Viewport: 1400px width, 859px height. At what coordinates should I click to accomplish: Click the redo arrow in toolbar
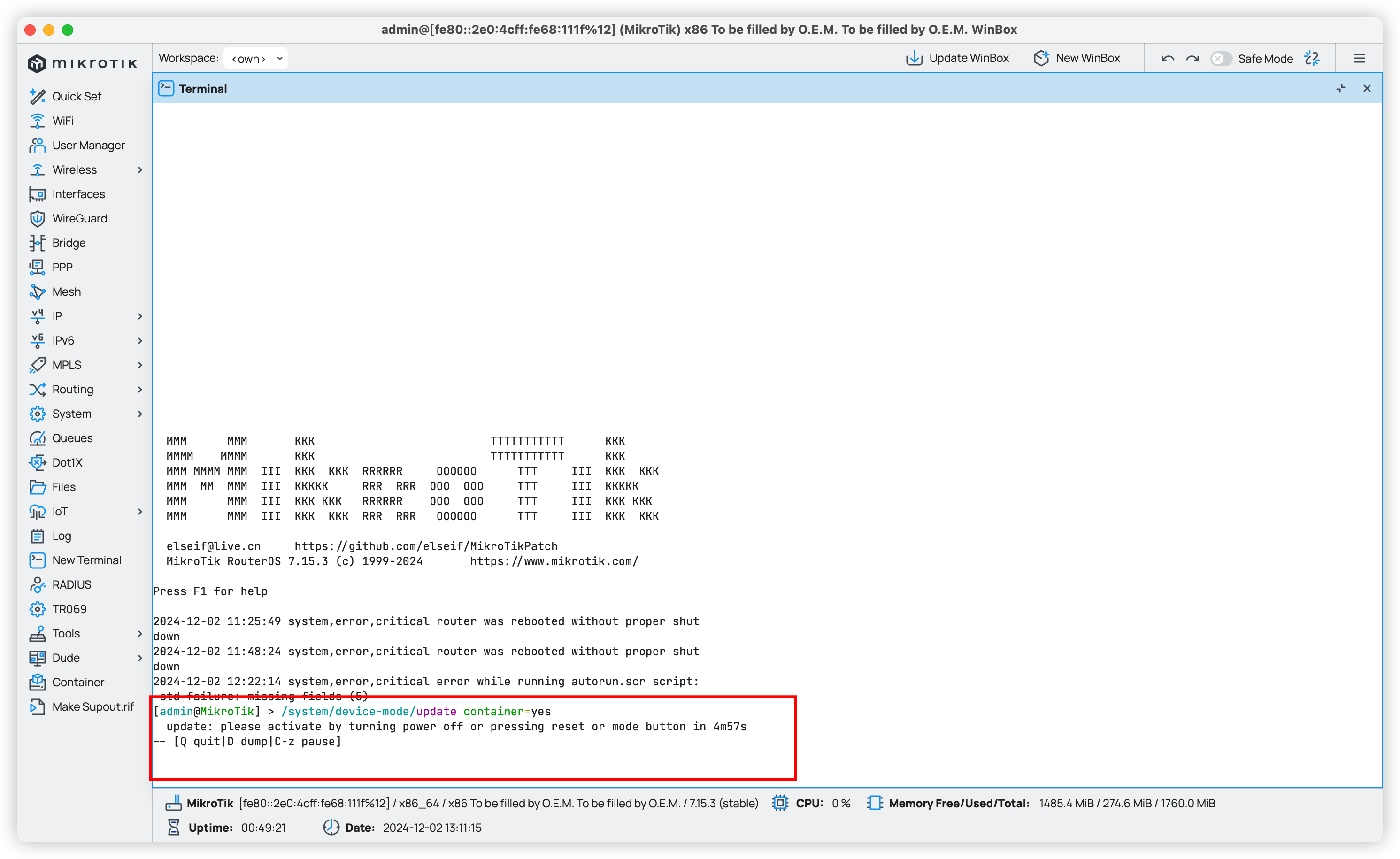coord(1192,58)
